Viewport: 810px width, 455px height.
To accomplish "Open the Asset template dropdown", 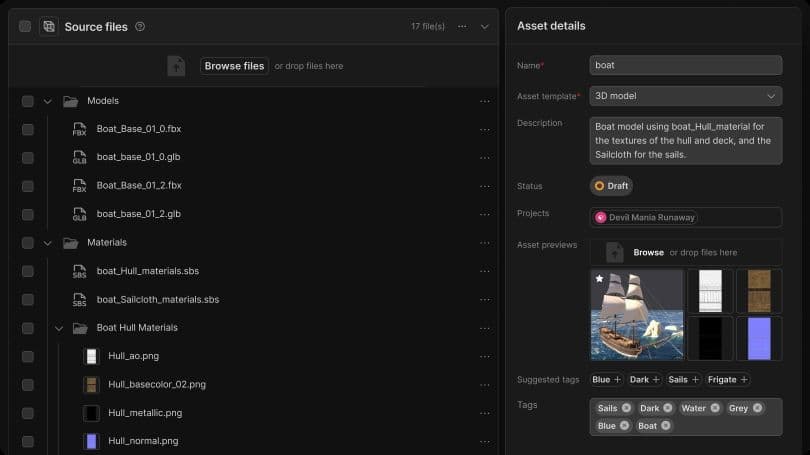I will click(x=686, y=96).
